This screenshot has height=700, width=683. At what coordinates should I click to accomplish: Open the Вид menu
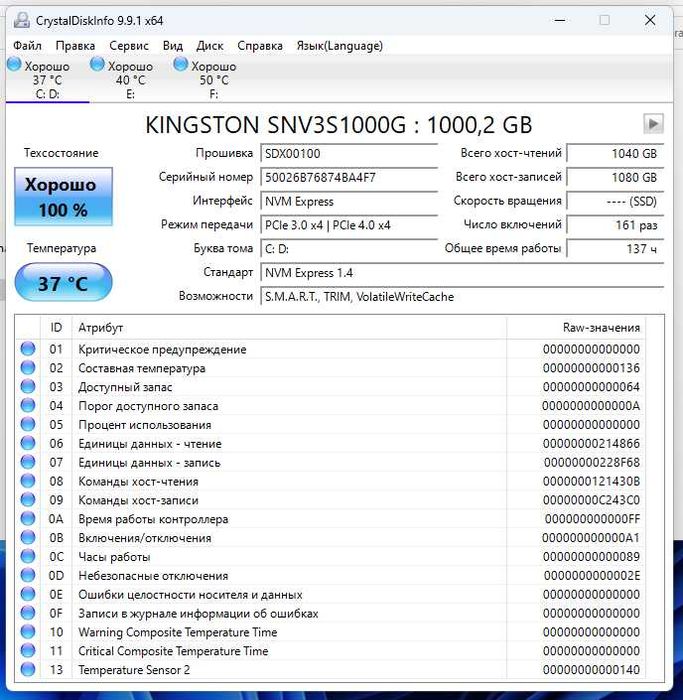[x=173, y=46]
